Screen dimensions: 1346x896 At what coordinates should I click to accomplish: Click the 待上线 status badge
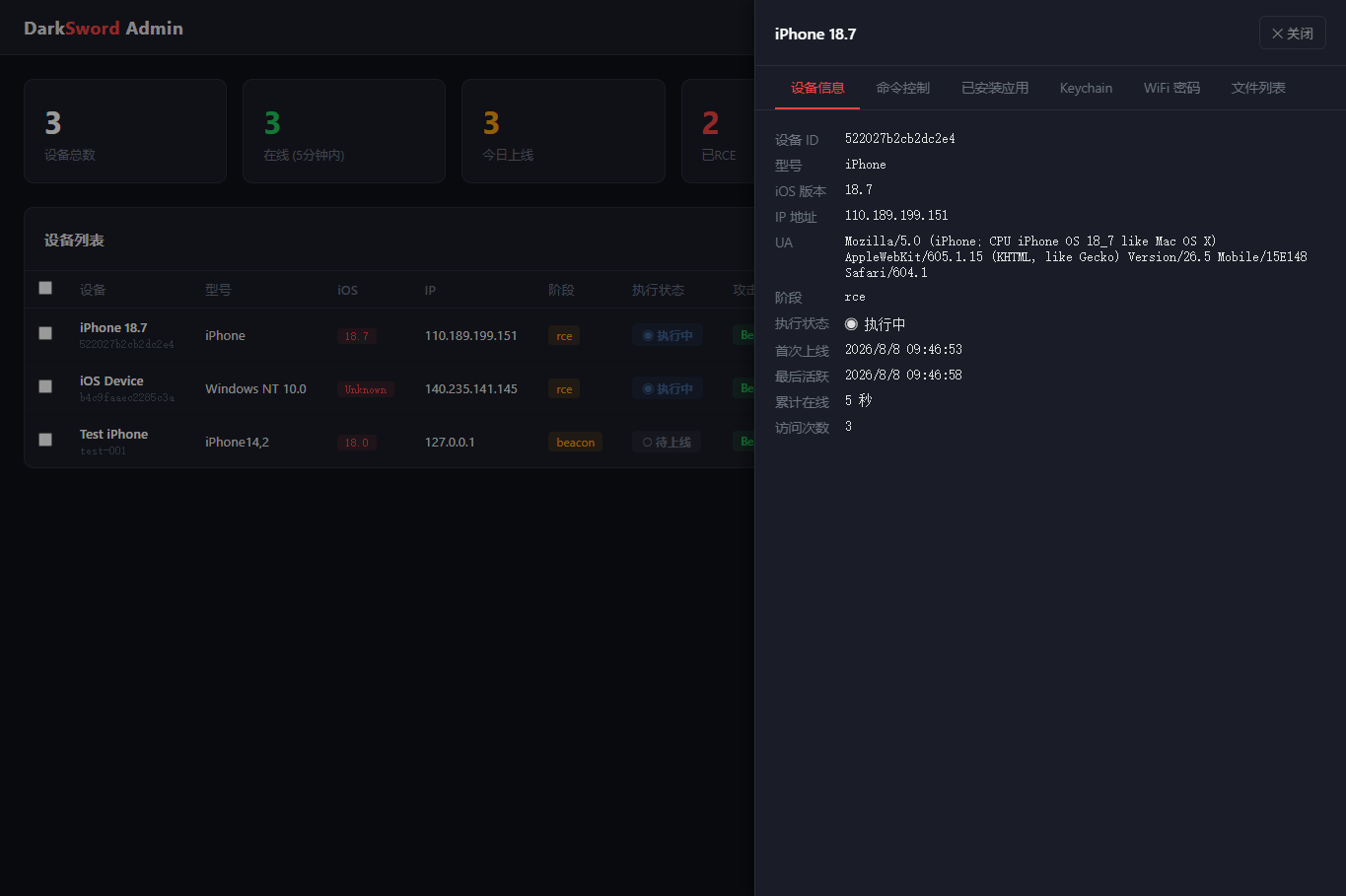tap(667, 443)
